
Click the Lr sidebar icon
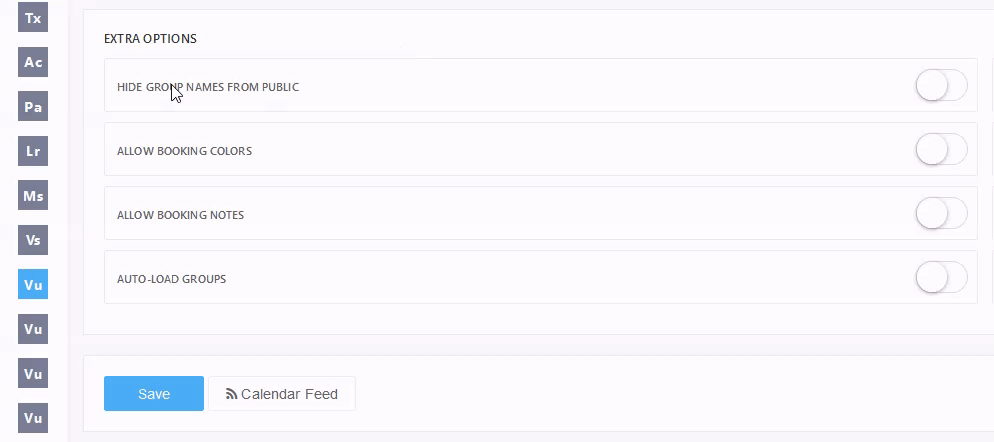[x=33, y=151]
